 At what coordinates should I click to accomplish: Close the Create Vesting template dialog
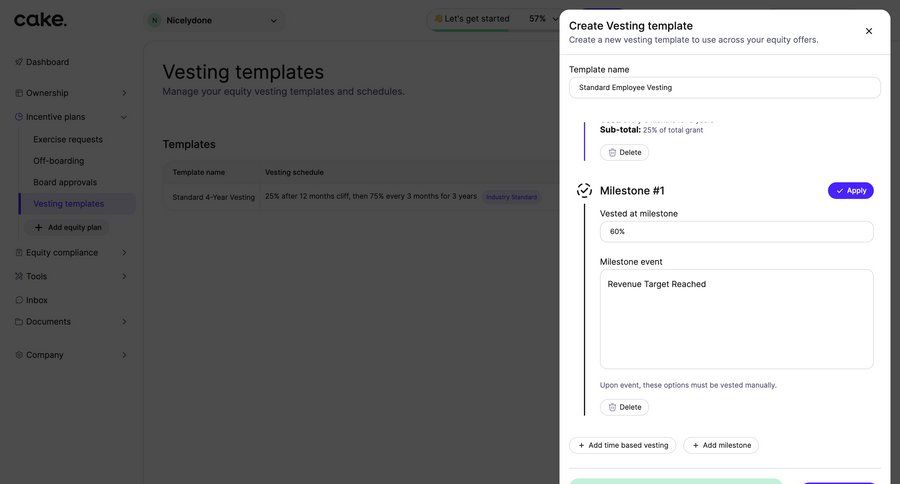coord(869,31)
